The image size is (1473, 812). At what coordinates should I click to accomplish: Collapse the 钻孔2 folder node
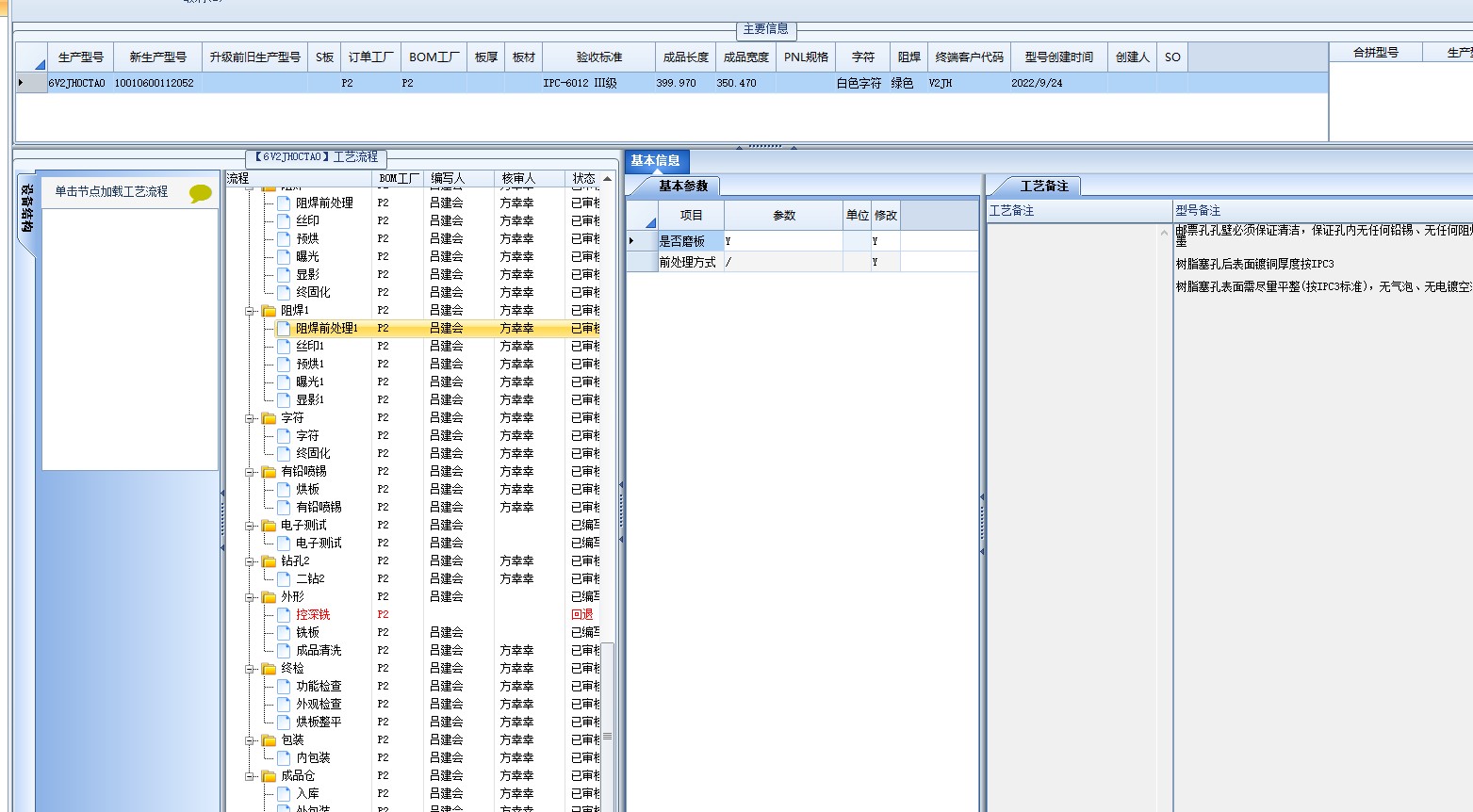(251, 561)
